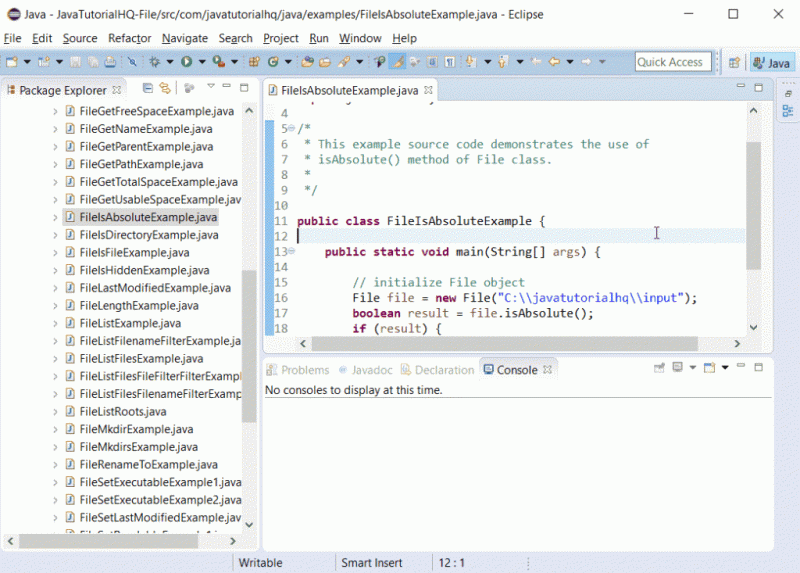The width and height of the screenshot is (800, 573).
Task: Expand FileIsAbsoluteExample.java tree node
Action: tap(55, 217)
